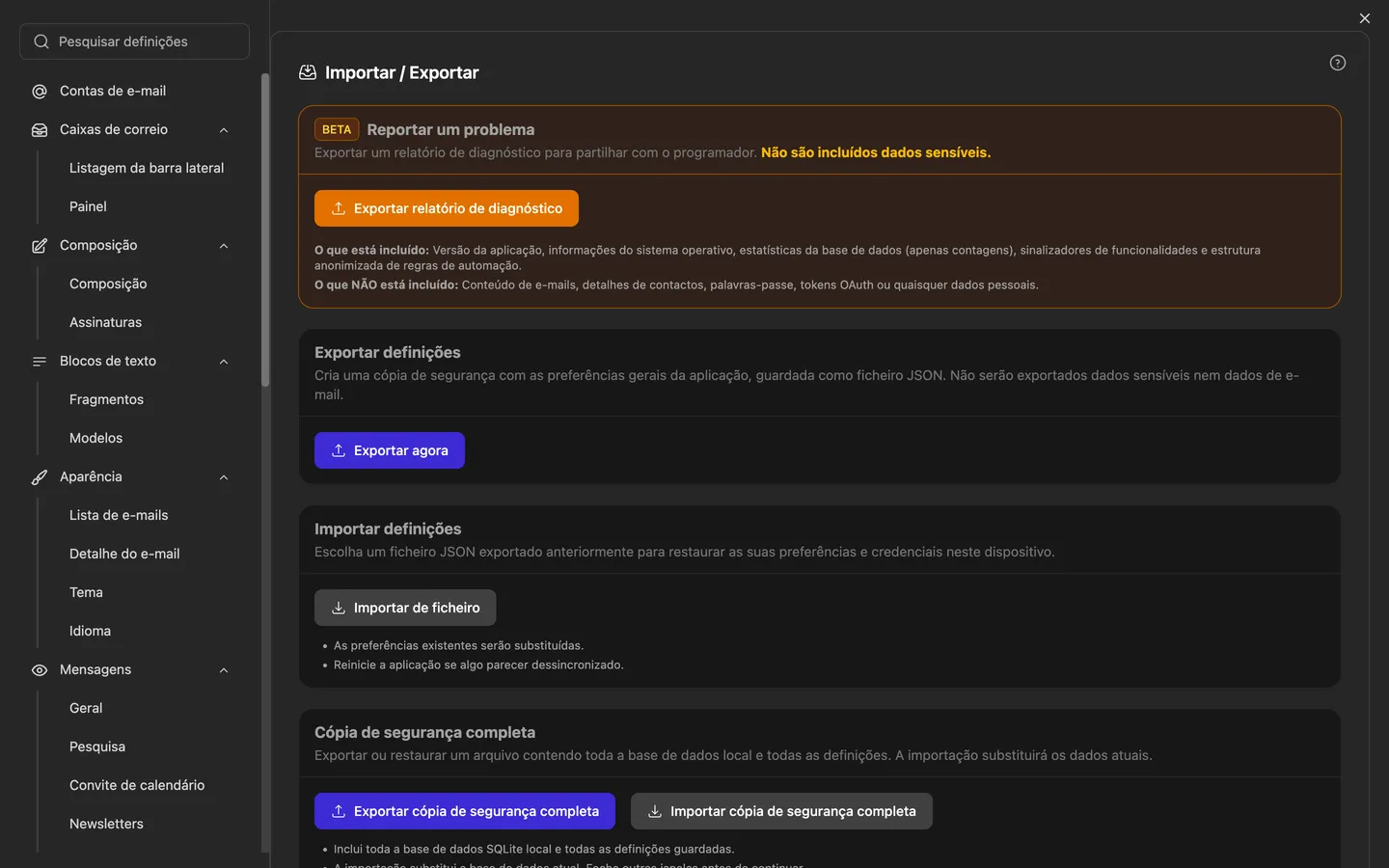The image size is (1389, 868).
Task: Collapse the Aparência section chevron
Action: point(224,477)
